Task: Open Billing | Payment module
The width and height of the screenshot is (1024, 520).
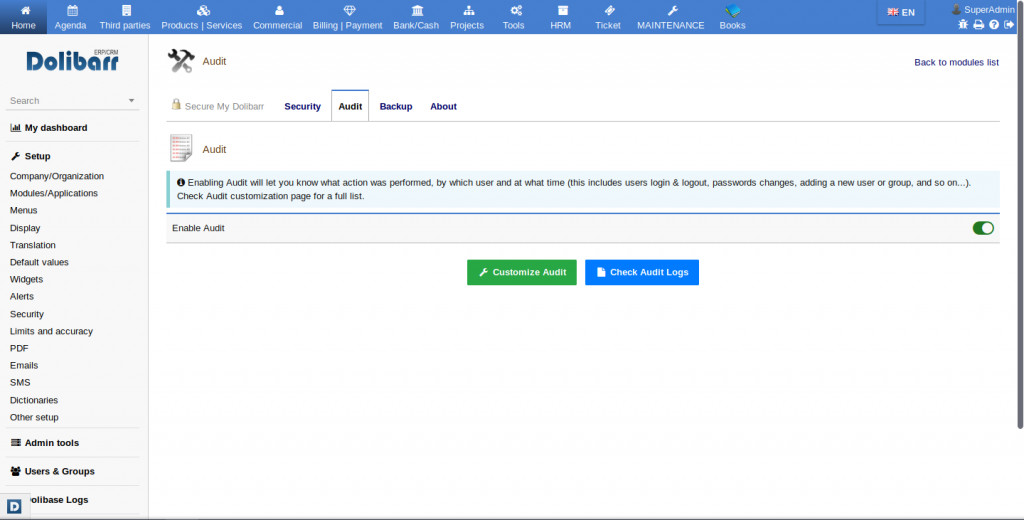Action: (x=347, y=17)
